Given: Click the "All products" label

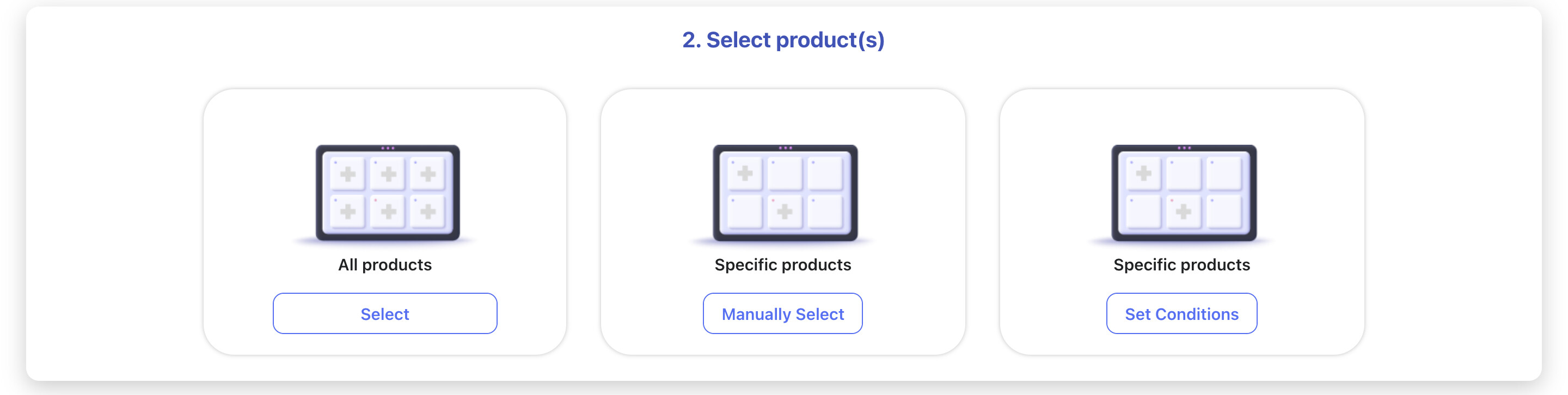Looking at the screenshot, I should [x=385, y=265].
